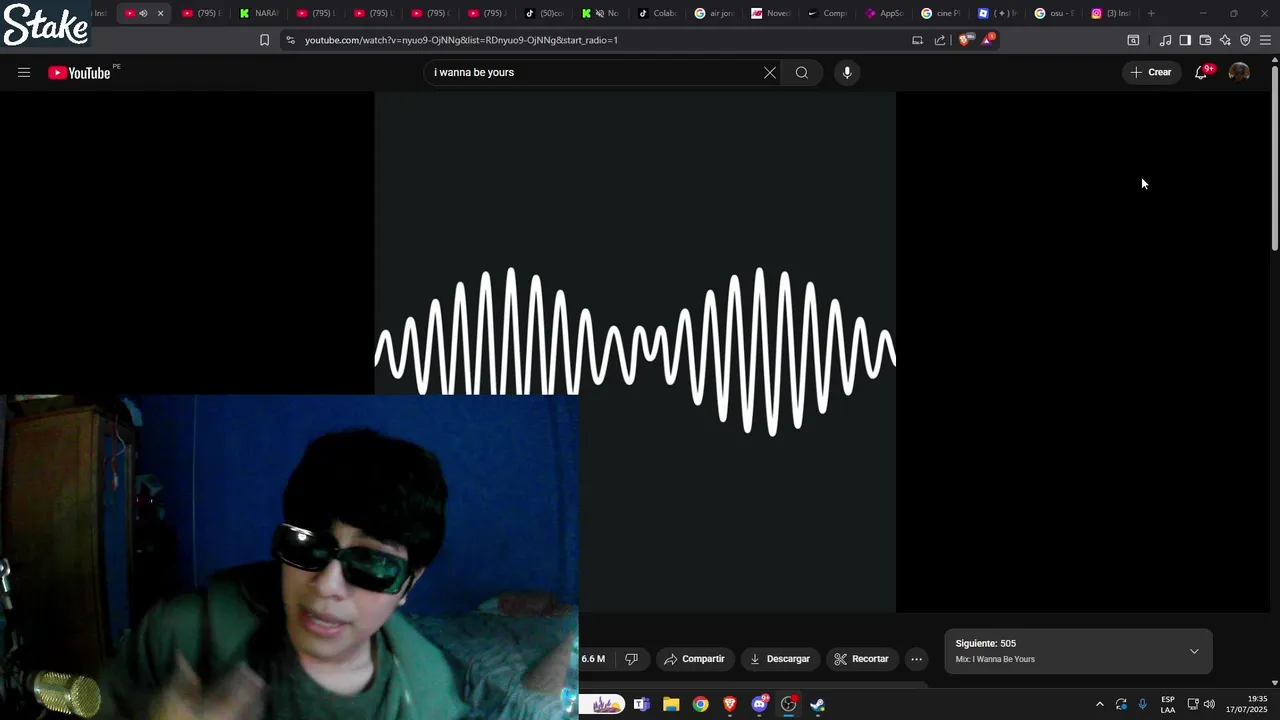1280x720 pixels.
Task: Open the Leo AI sparkle icon
Action: pos(1225,40)
